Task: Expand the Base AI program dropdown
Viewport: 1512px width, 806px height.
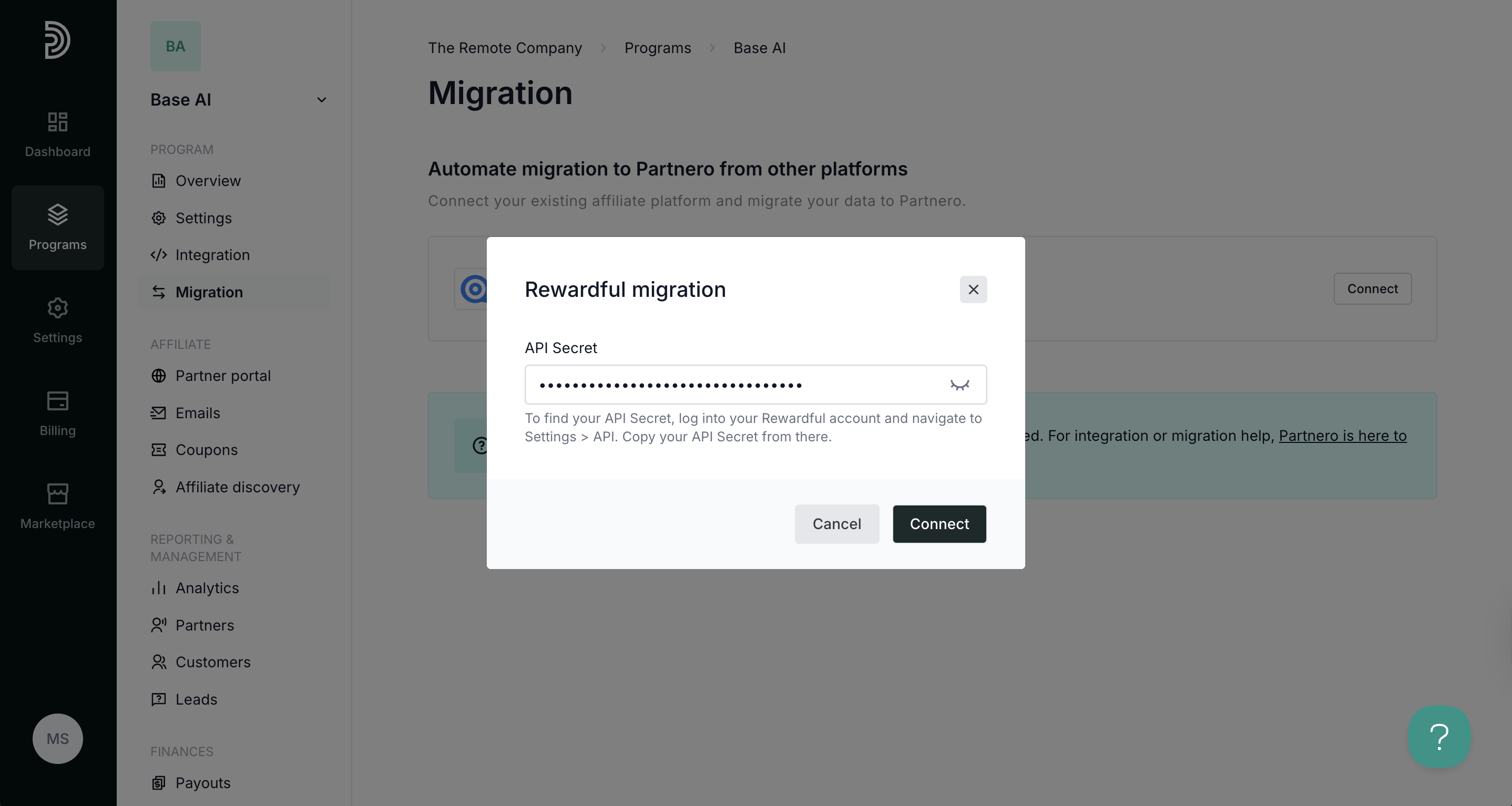Action: (x=321, y=100)
